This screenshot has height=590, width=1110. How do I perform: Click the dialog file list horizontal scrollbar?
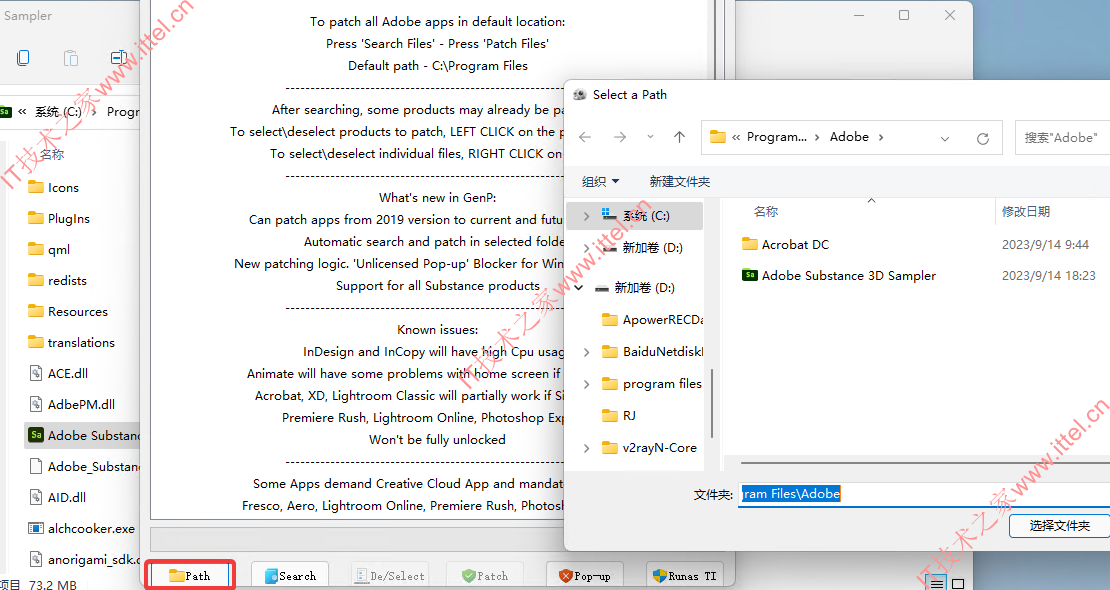tap(925, 463)
